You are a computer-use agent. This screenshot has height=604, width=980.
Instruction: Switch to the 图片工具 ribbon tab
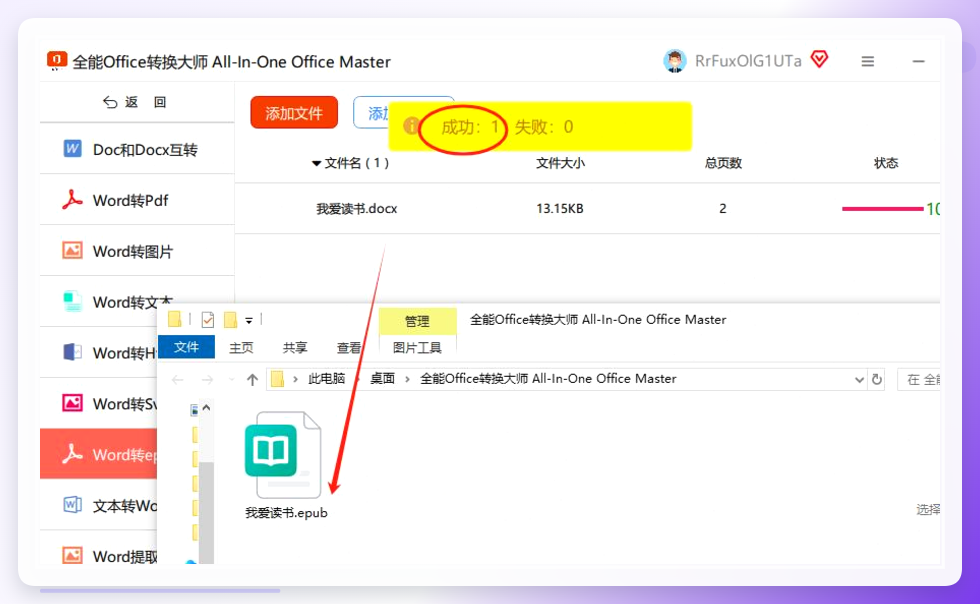(x=417, y=348)
